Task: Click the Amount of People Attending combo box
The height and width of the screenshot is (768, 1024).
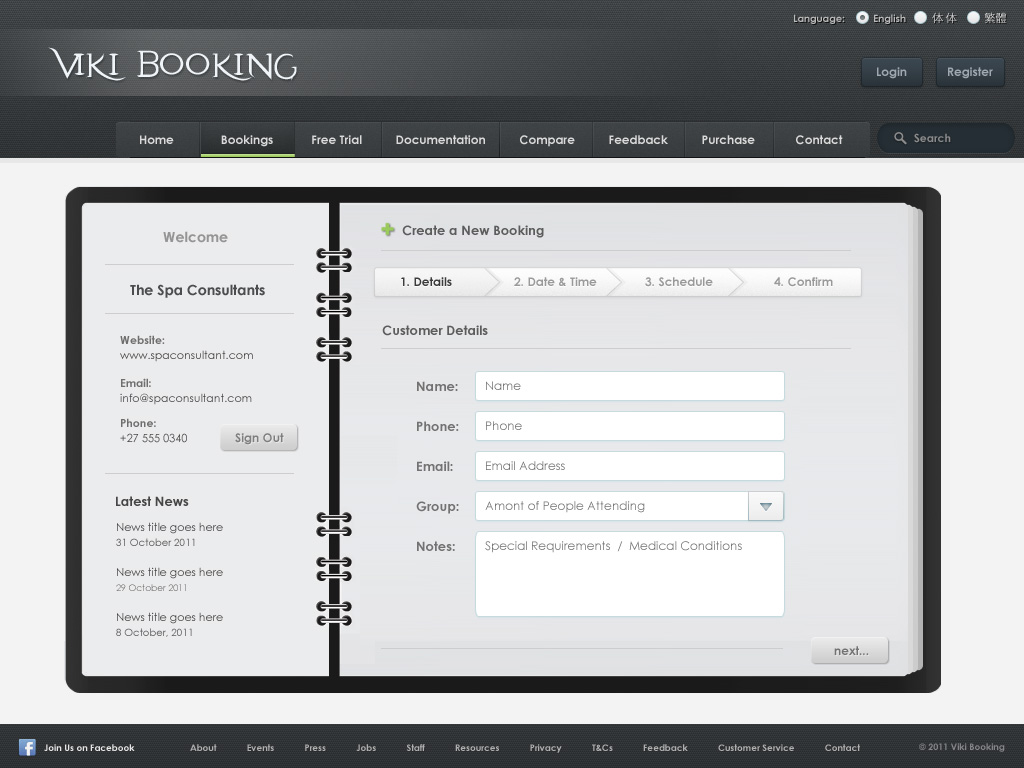Action: (611, 506)
